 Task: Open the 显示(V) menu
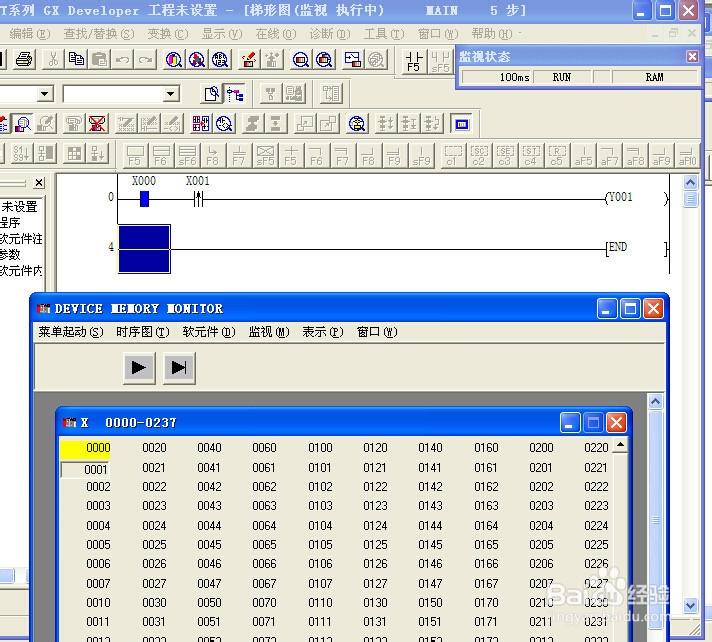coord(222,34)
